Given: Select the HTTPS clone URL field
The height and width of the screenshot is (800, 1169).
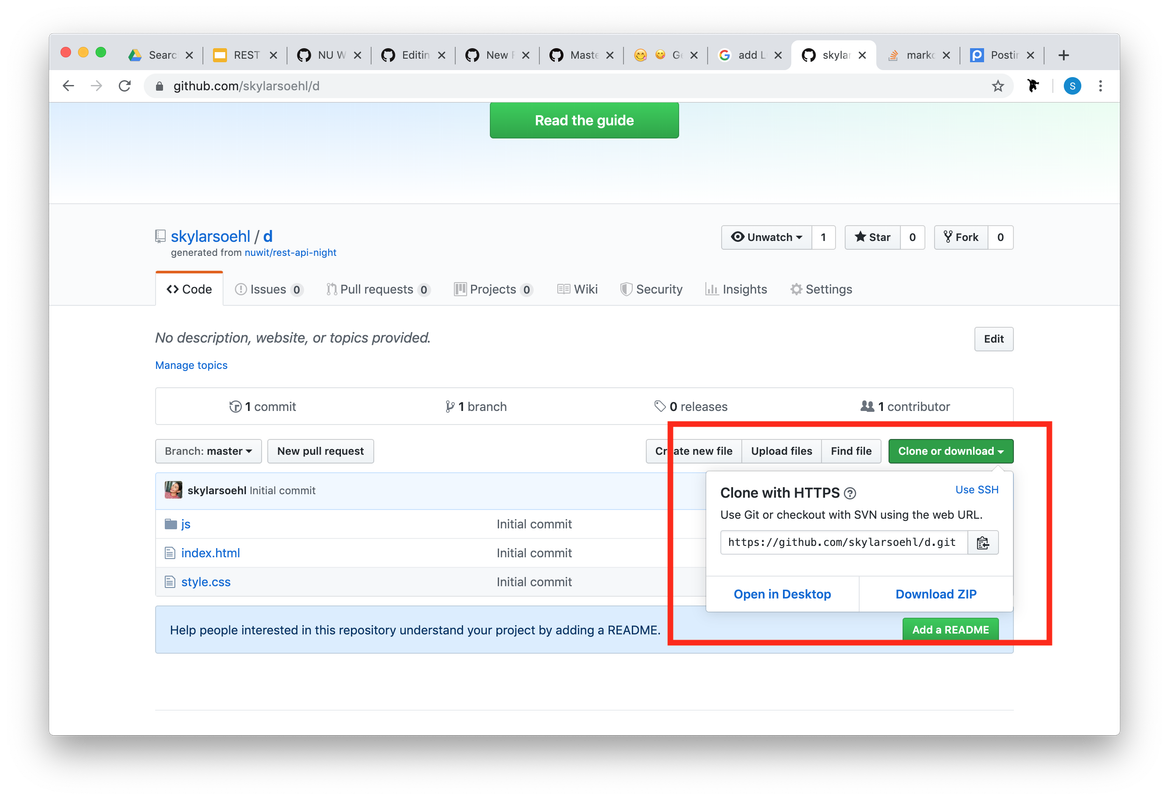Looking at the screenshot, I should 844,543.
